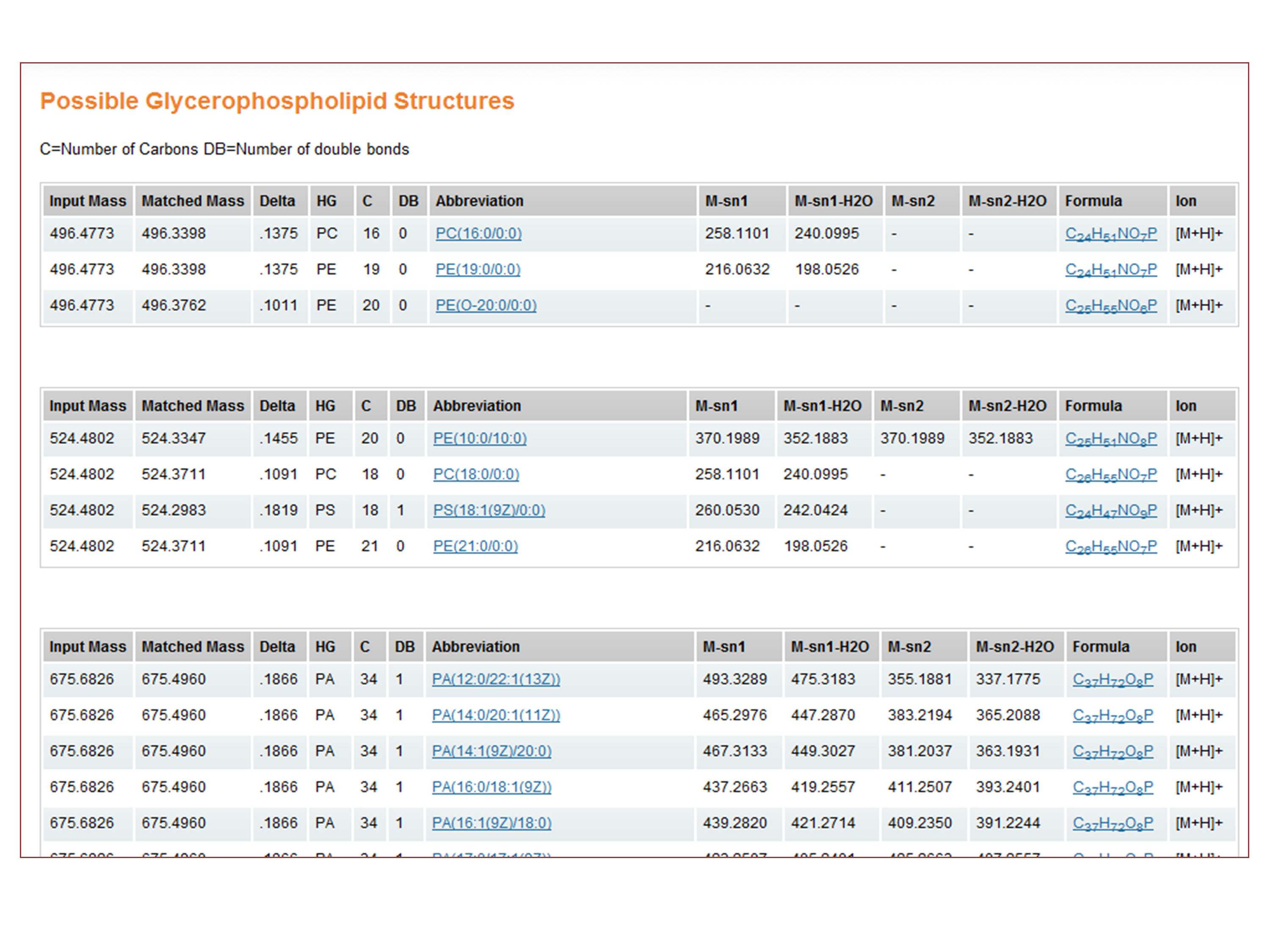Click the C37H72O8P formula in the PA(12:0/22:1(13Z)) row
Viewport: 1270px width, 952px height.
[x=1113, y=680]
